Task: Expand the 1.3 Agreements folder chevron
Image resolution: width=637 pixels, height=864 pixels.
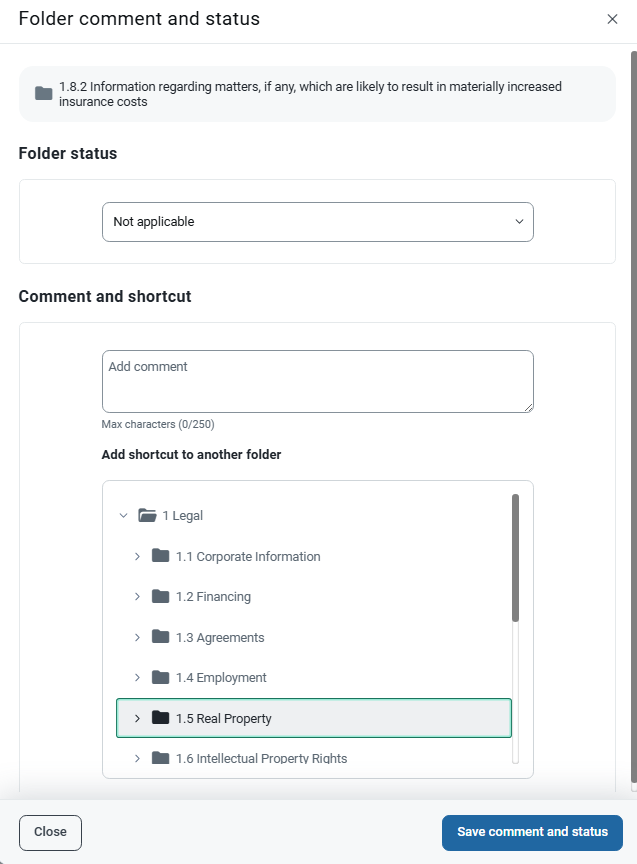Action: click(137, 637)
